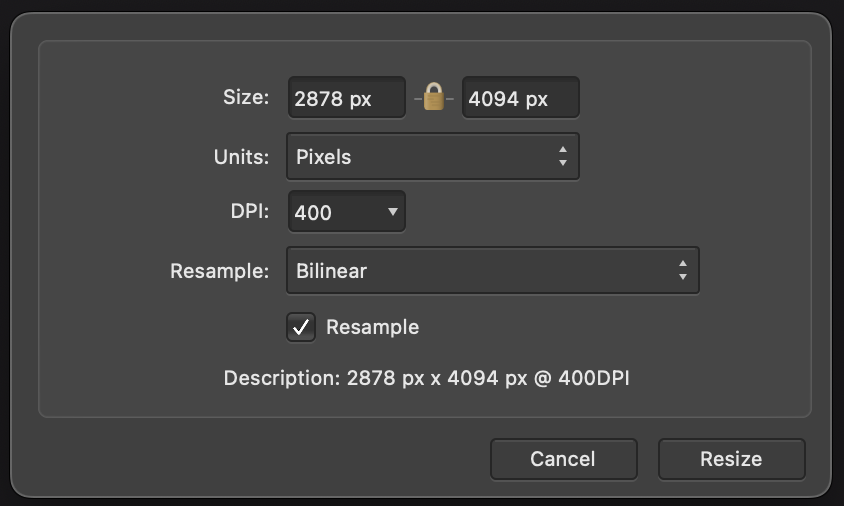The width and height of the screenshot is (844, 506).
Task: Click inside the 400 DPI value text
Action: tap(313, 213)
